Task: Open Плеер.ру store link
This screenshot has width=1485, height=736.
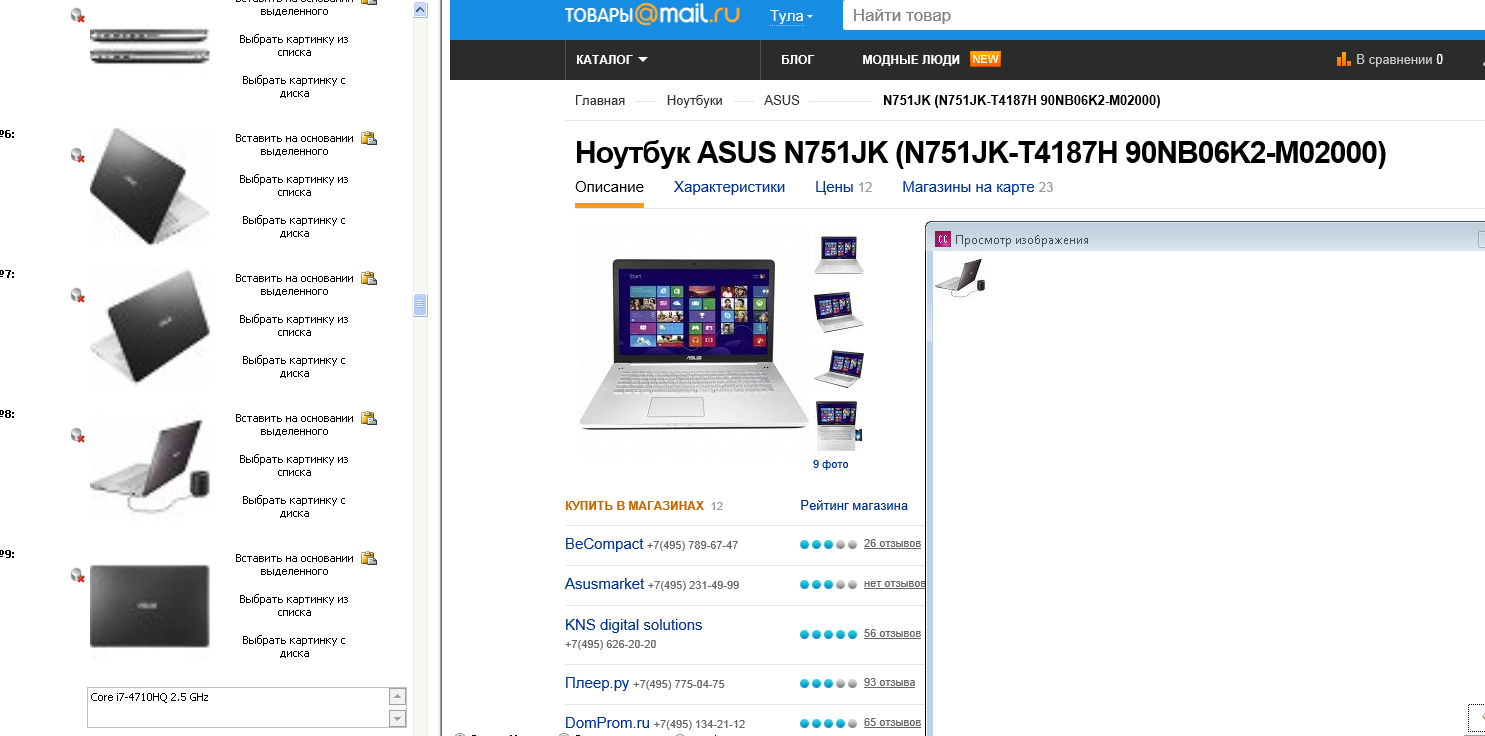Action: coord(597,684)
